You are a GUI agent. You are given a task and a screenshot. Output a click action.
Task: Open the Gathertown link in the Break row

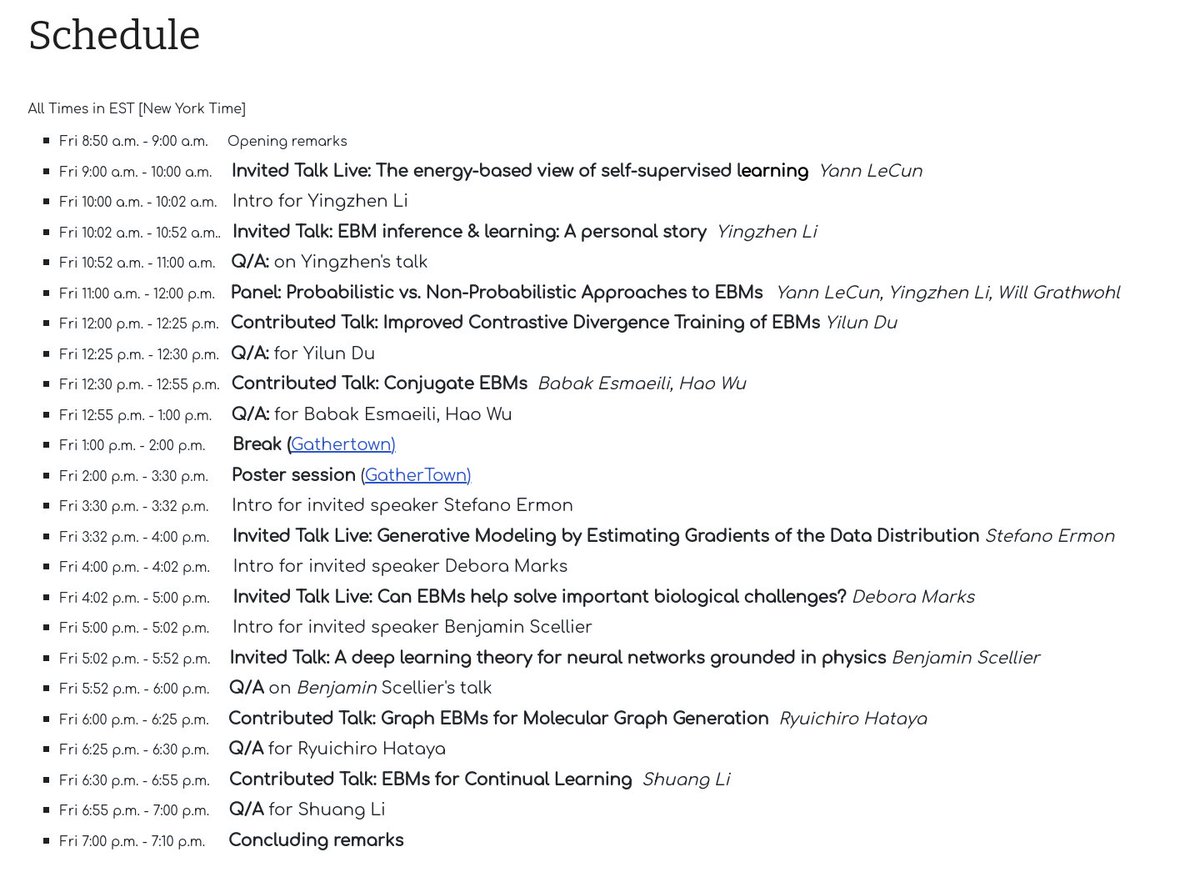343,444
